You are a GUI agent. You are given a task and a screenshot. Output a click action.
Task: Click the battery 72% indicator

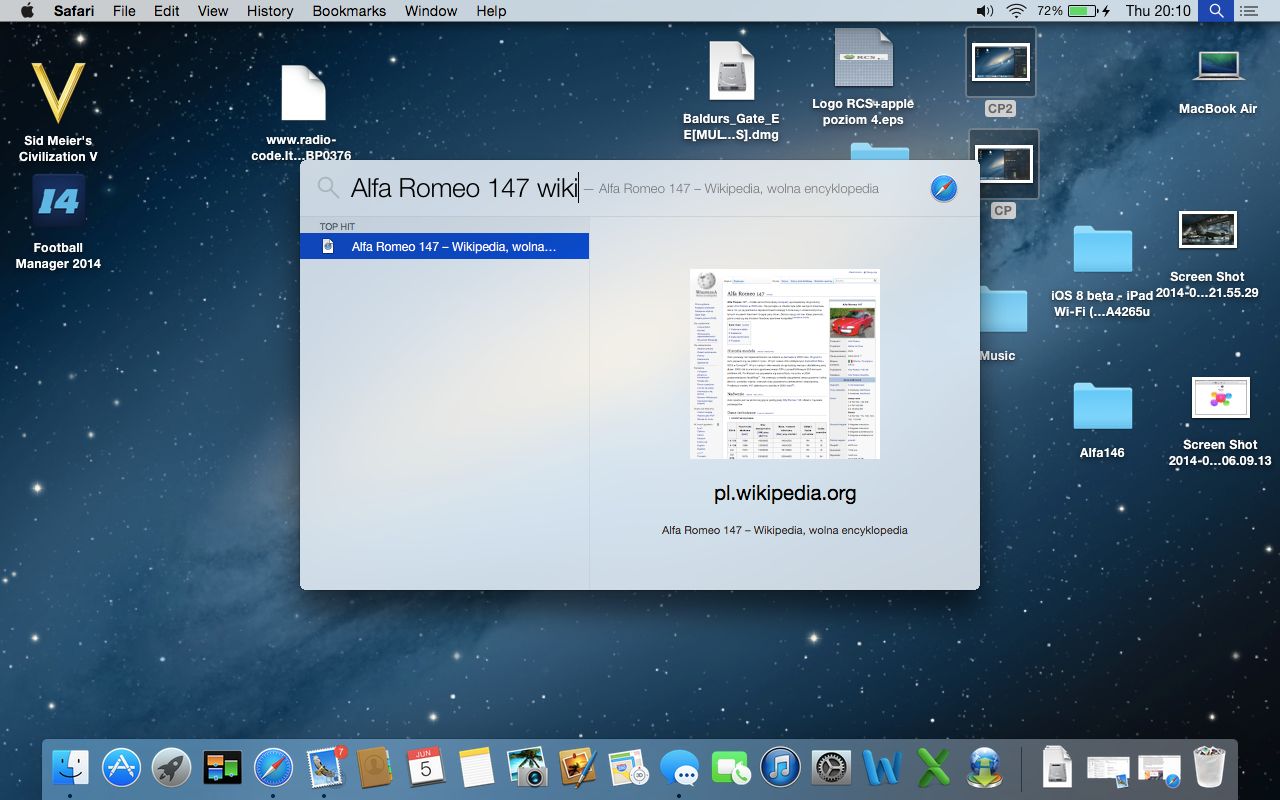coord(1073,11)
